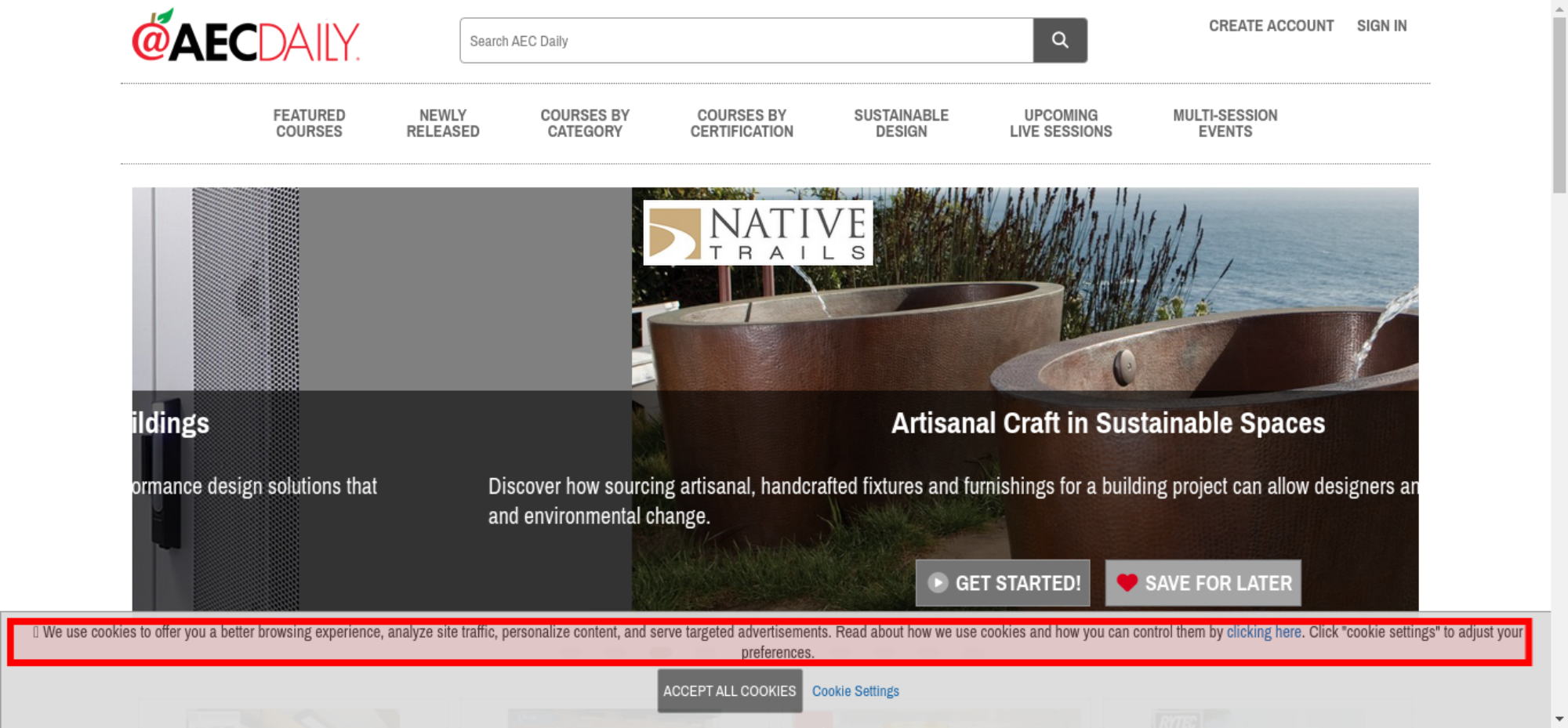
Task: Expand Courses by Certification menu
Action: 742,124
